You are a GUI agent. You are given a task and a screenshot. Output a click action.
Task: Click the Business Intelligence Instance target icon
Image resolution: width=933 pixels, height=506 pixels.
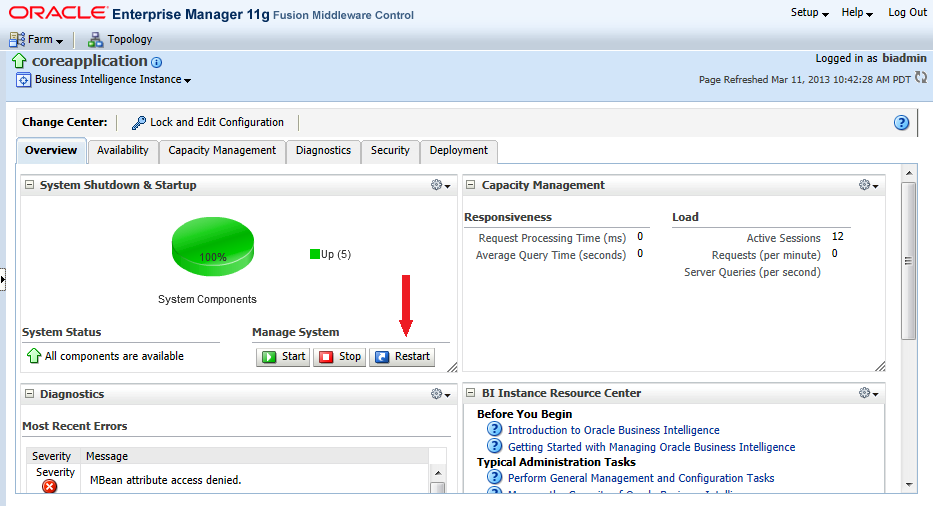point(23,80)
